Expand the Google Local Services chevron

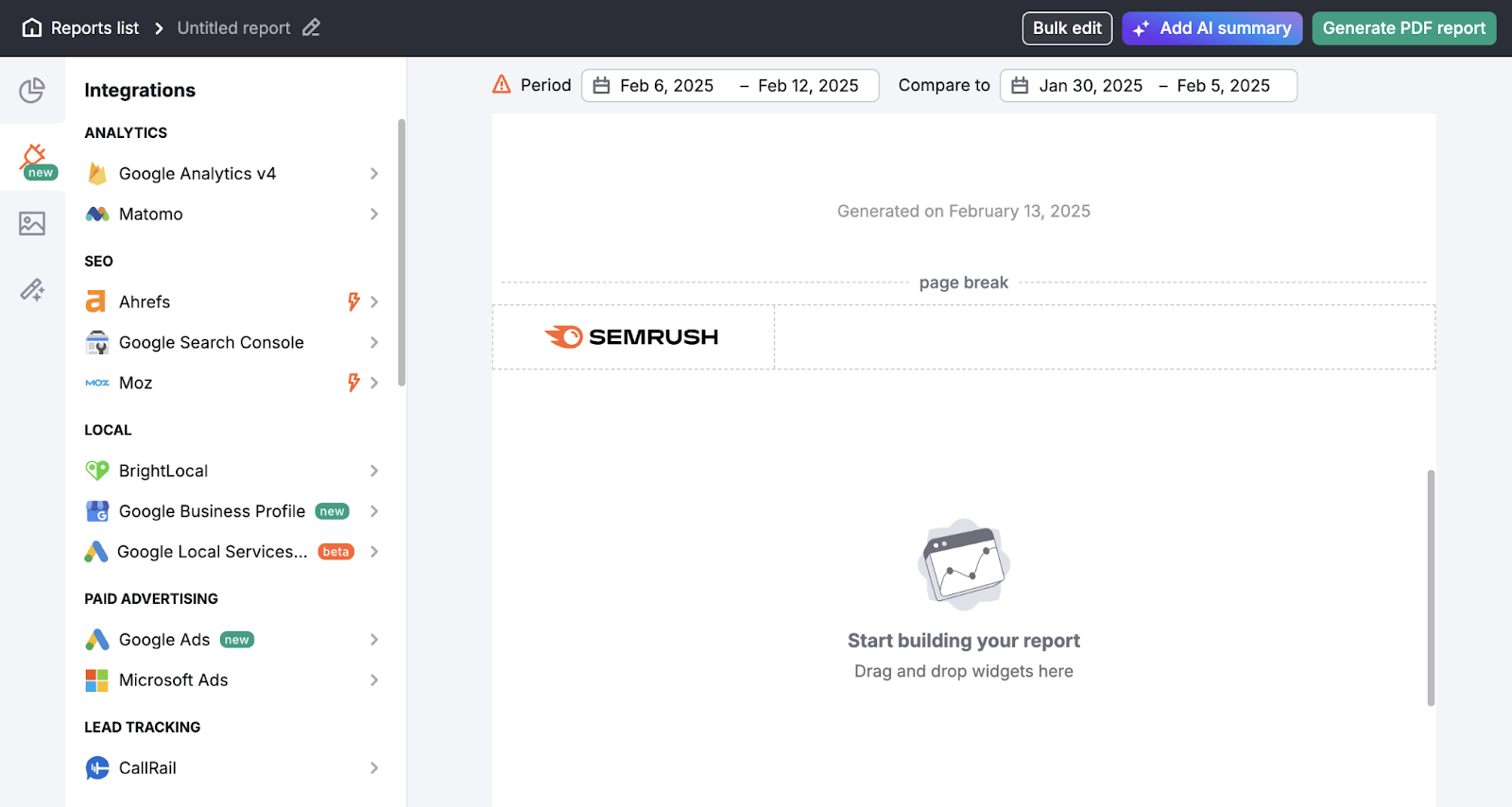(374, 552)
